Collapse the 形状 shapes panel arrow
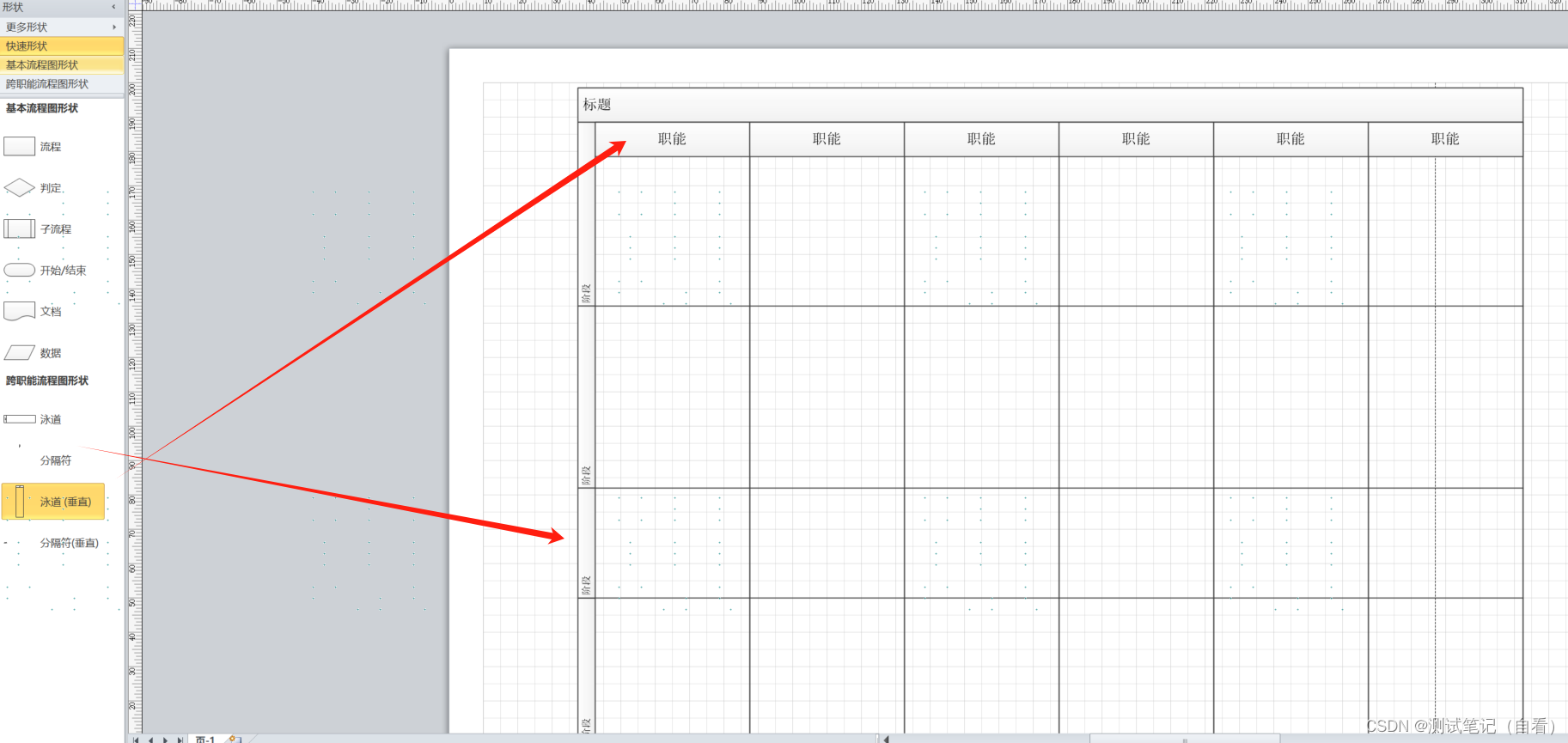 click(113, 7)
